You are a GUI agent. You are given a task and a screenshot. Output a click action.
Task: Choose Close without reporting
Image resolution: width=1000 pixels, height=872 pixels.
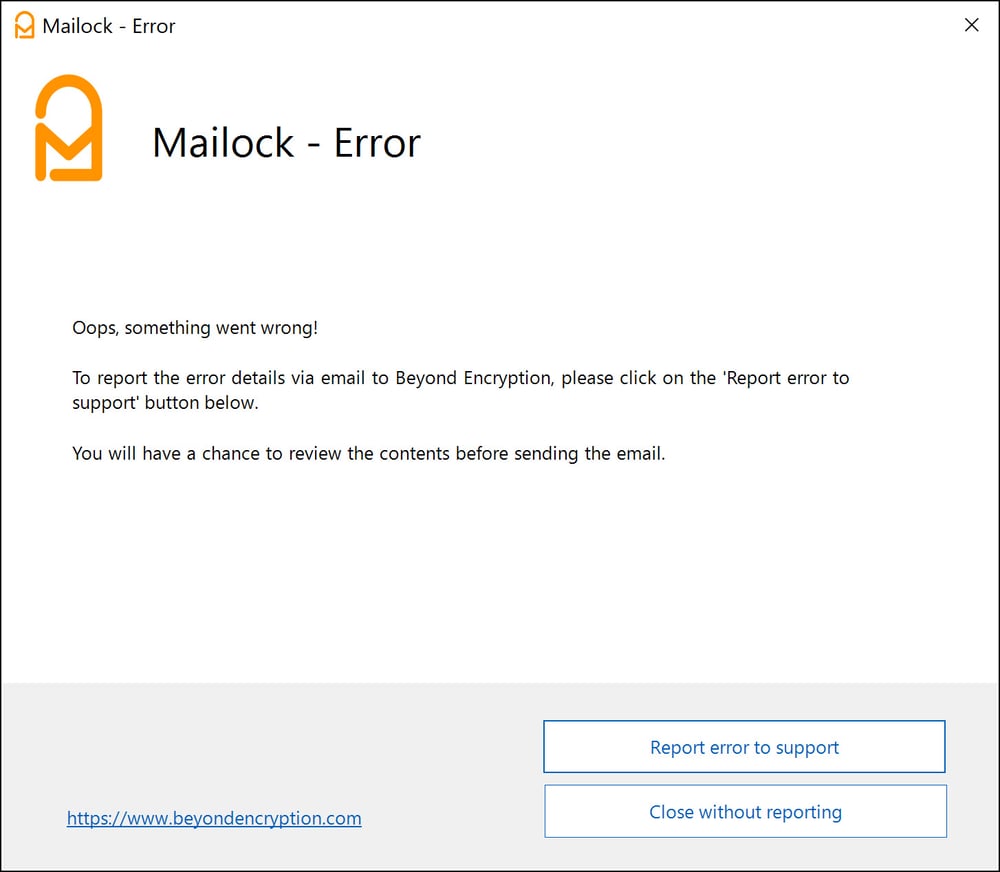(744, 811)
